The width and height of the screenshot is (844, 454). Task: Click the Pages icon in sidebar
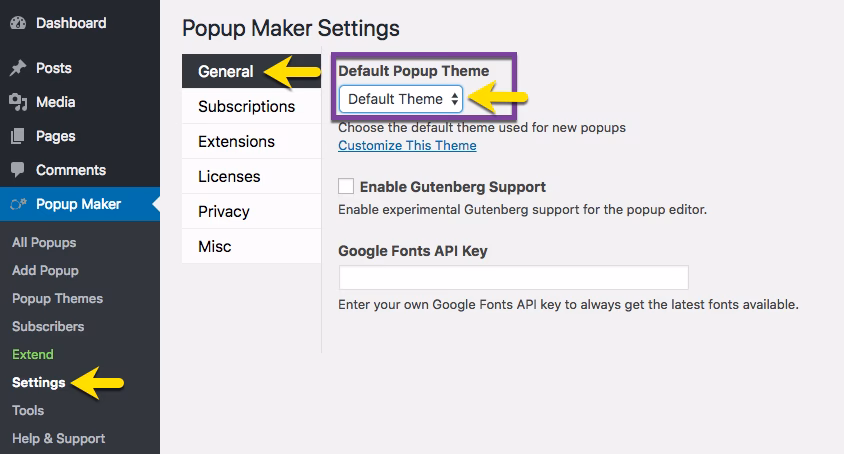pos(18,136)
